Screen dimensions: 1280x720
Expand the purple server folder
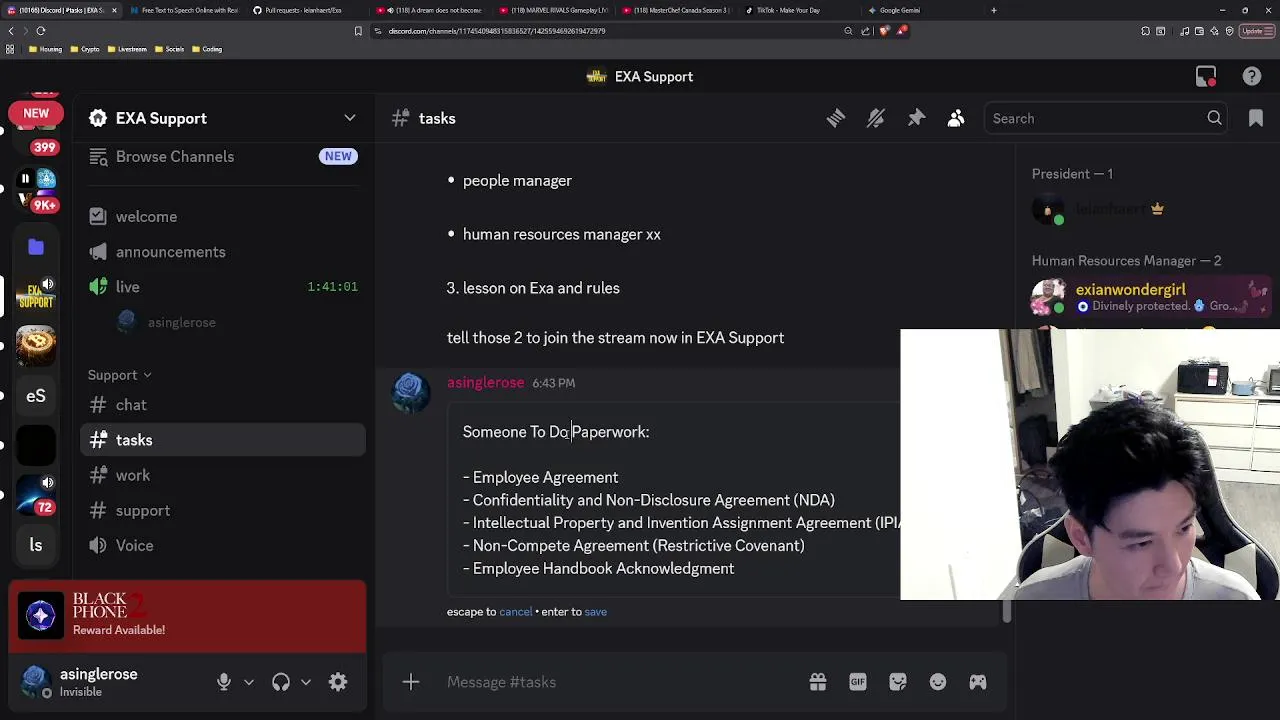tap(36, 246)
